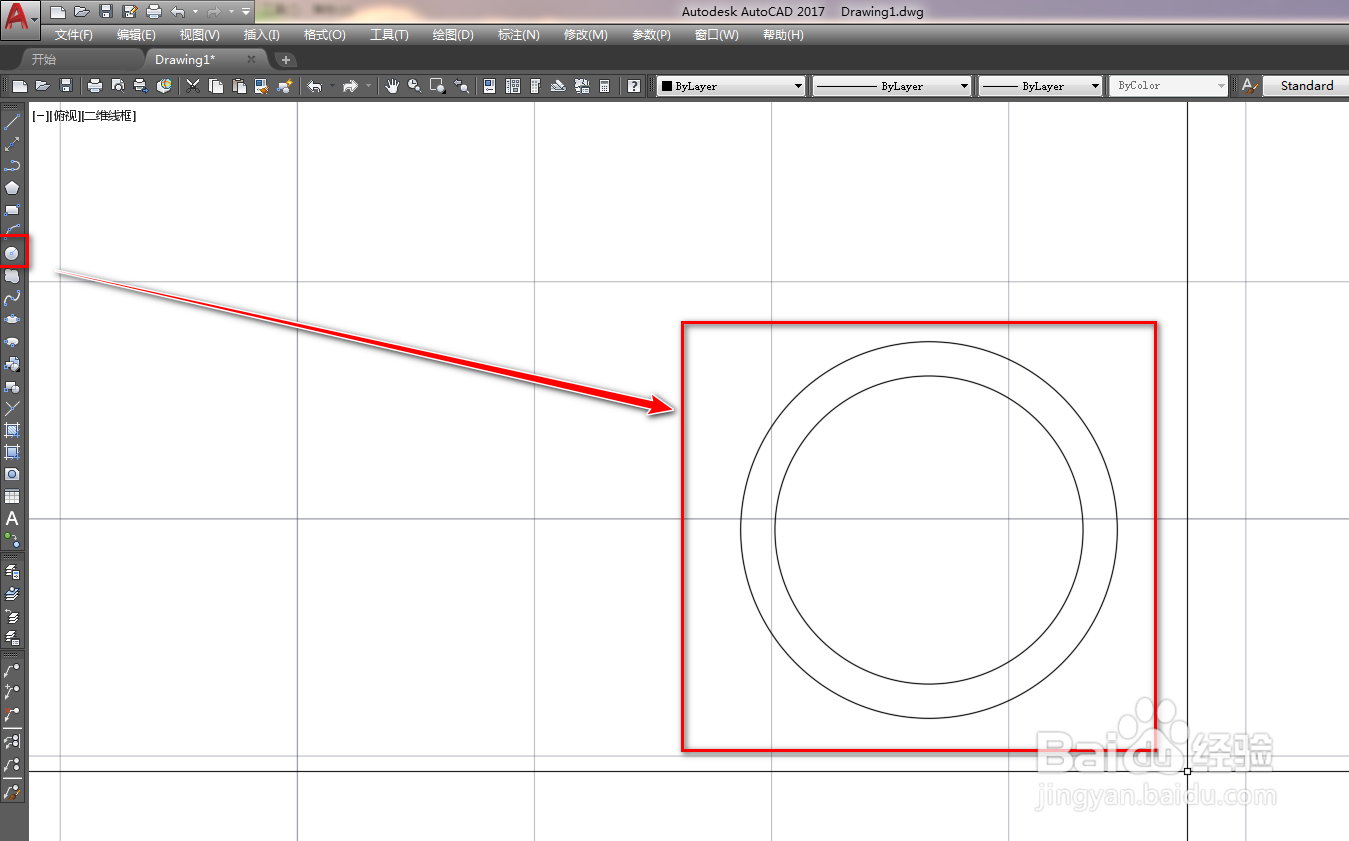
Task: Select the Hatch tool
Action: [x=12, y=430]
